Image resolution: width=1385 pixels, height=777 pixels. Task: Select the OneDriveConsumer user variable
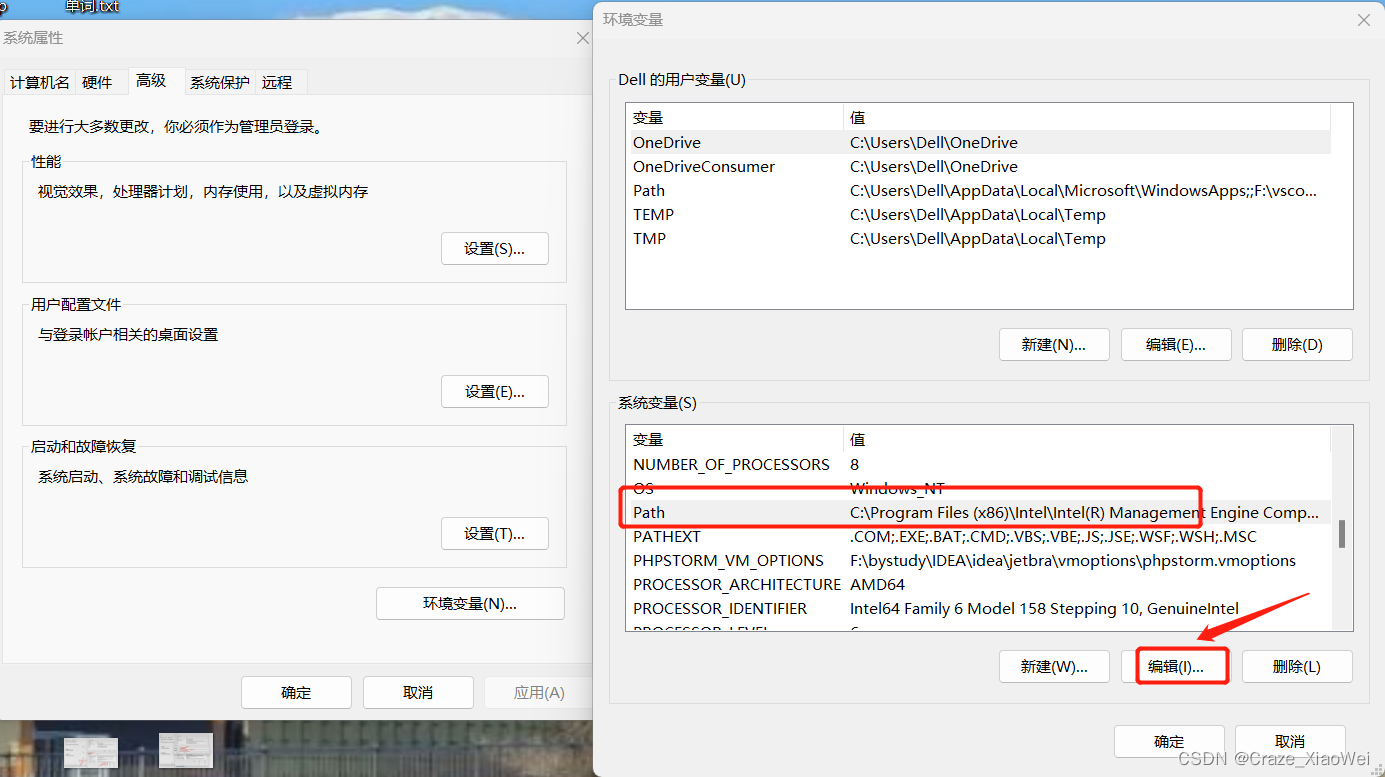(978, 167)
